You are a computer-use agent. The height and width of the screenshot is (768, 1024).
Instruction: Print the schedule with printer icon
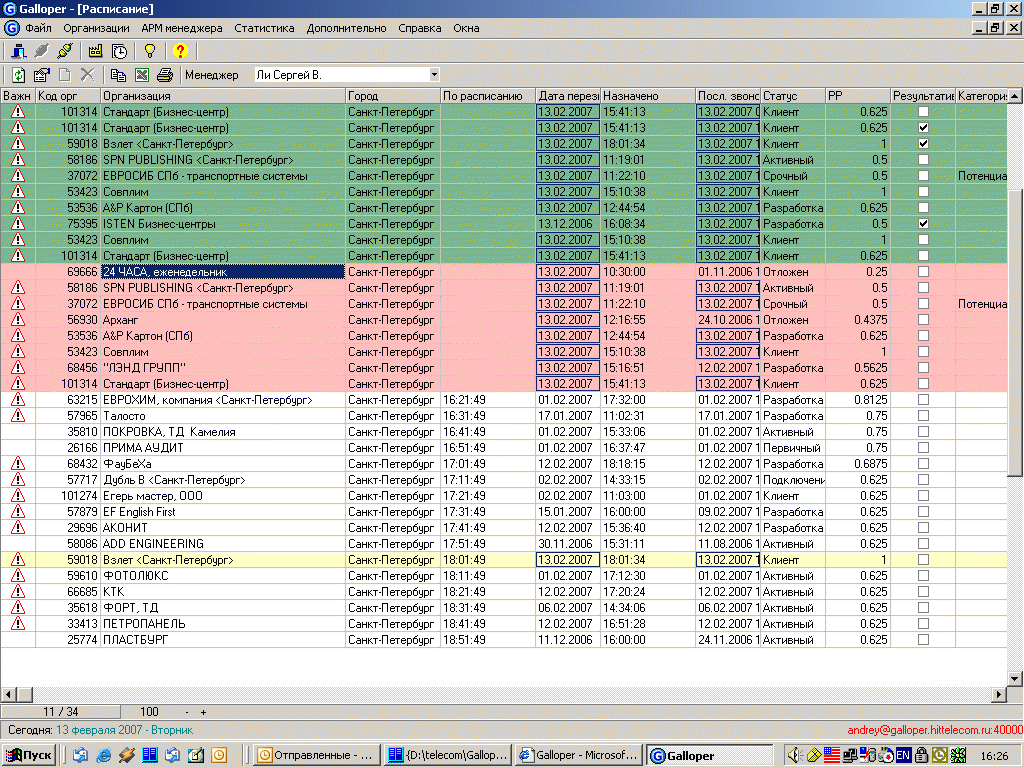coord(165,75)
